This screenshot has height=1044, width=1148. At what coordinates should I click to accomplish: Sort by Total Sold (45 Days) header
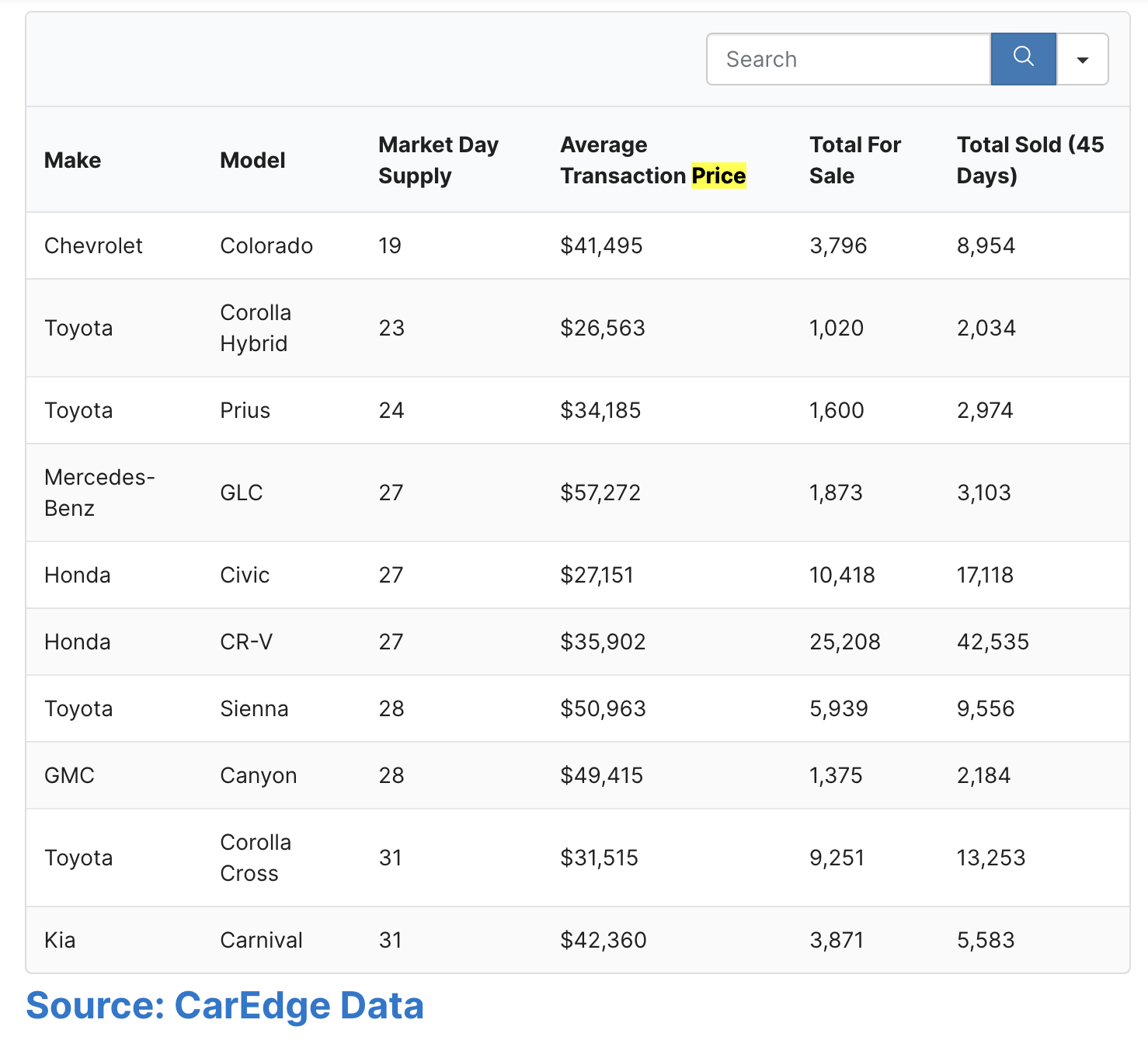(1030, 160)
